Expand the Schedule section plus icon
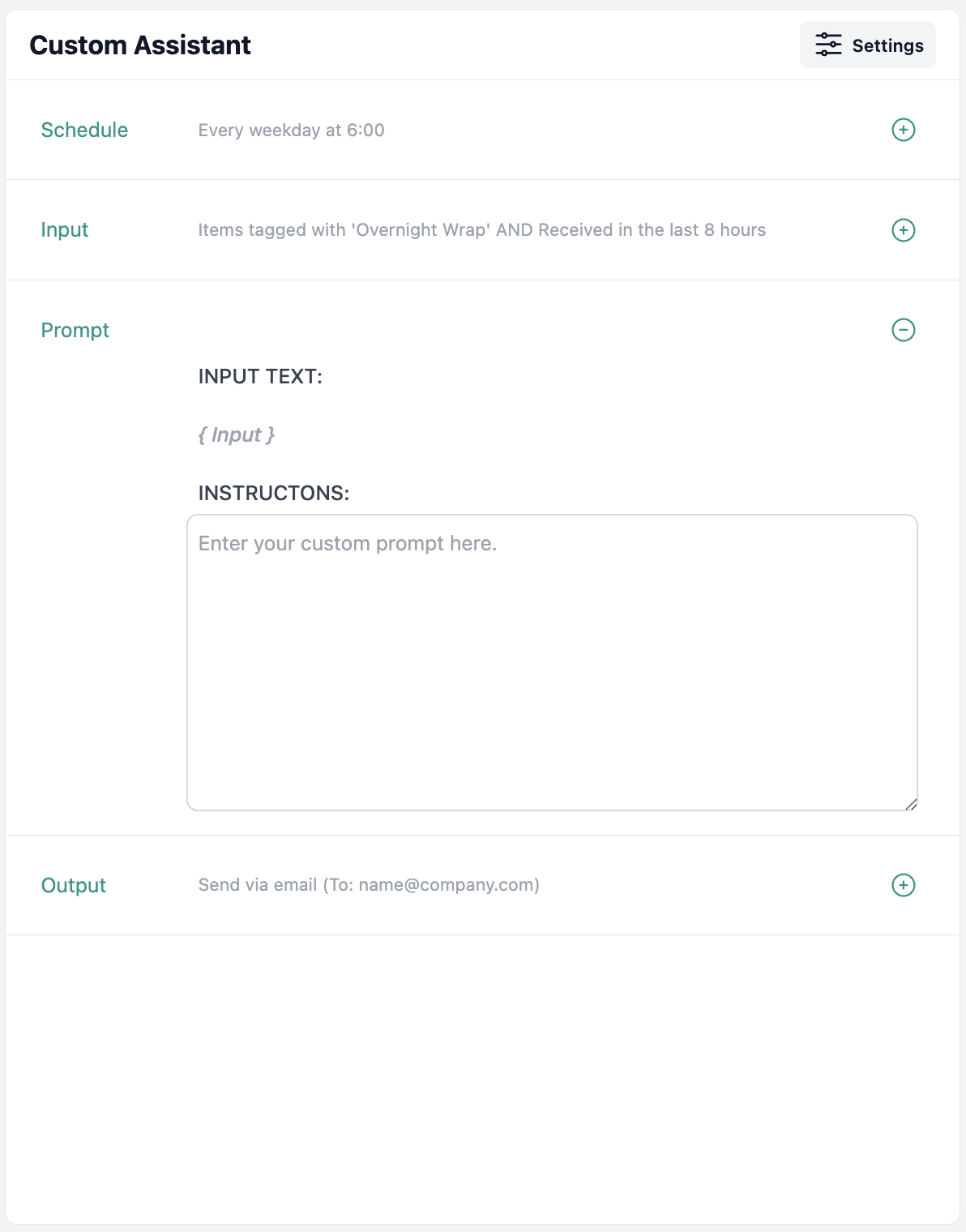This screenshot has width=966, height=1232. pos(903,130)
